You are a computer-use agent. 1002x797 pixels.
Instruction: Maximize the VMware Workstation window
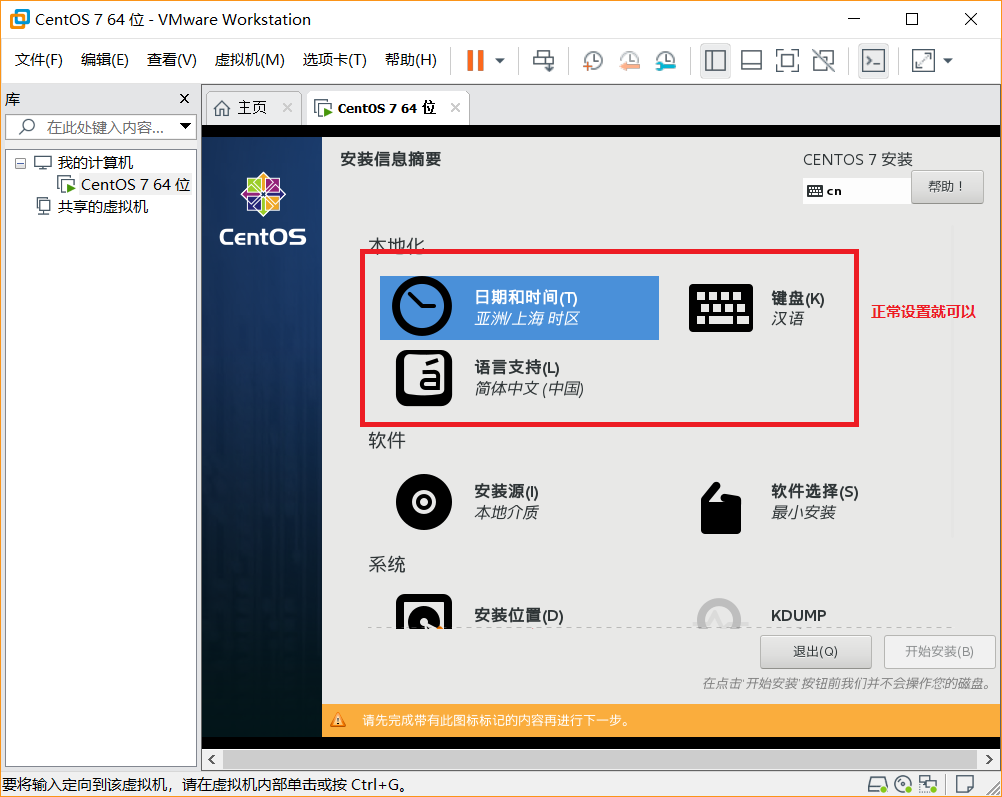point(912,19)
